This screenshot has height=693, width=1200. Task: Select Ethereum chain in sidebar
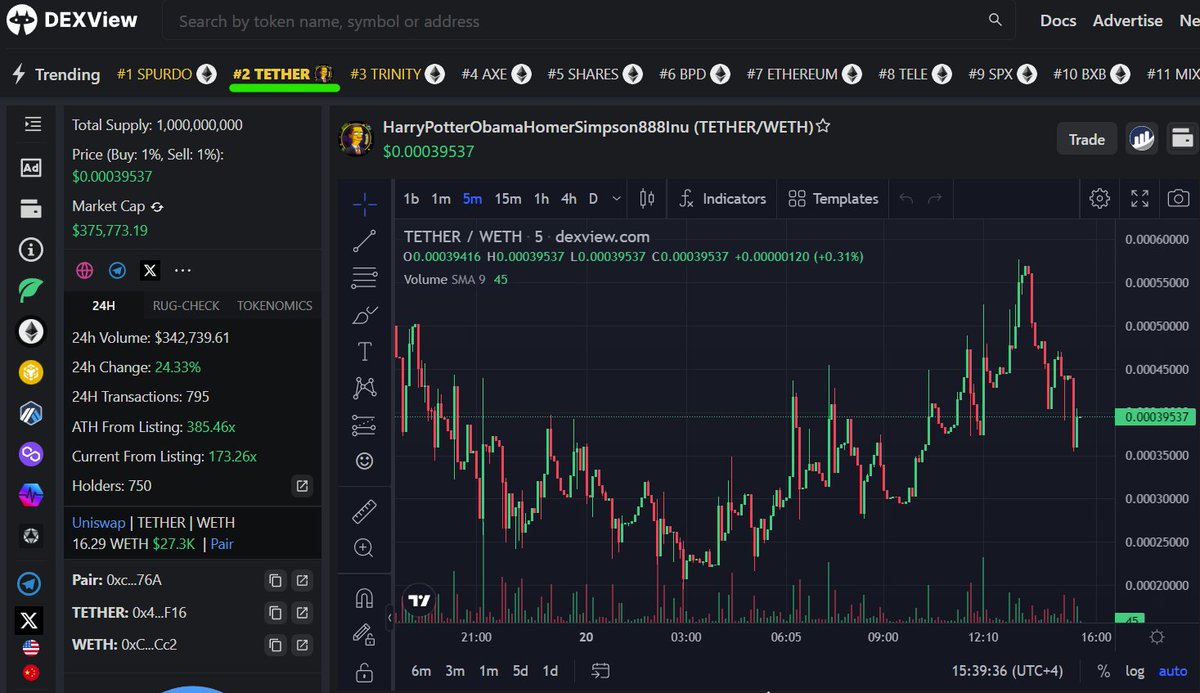[31, 331]
